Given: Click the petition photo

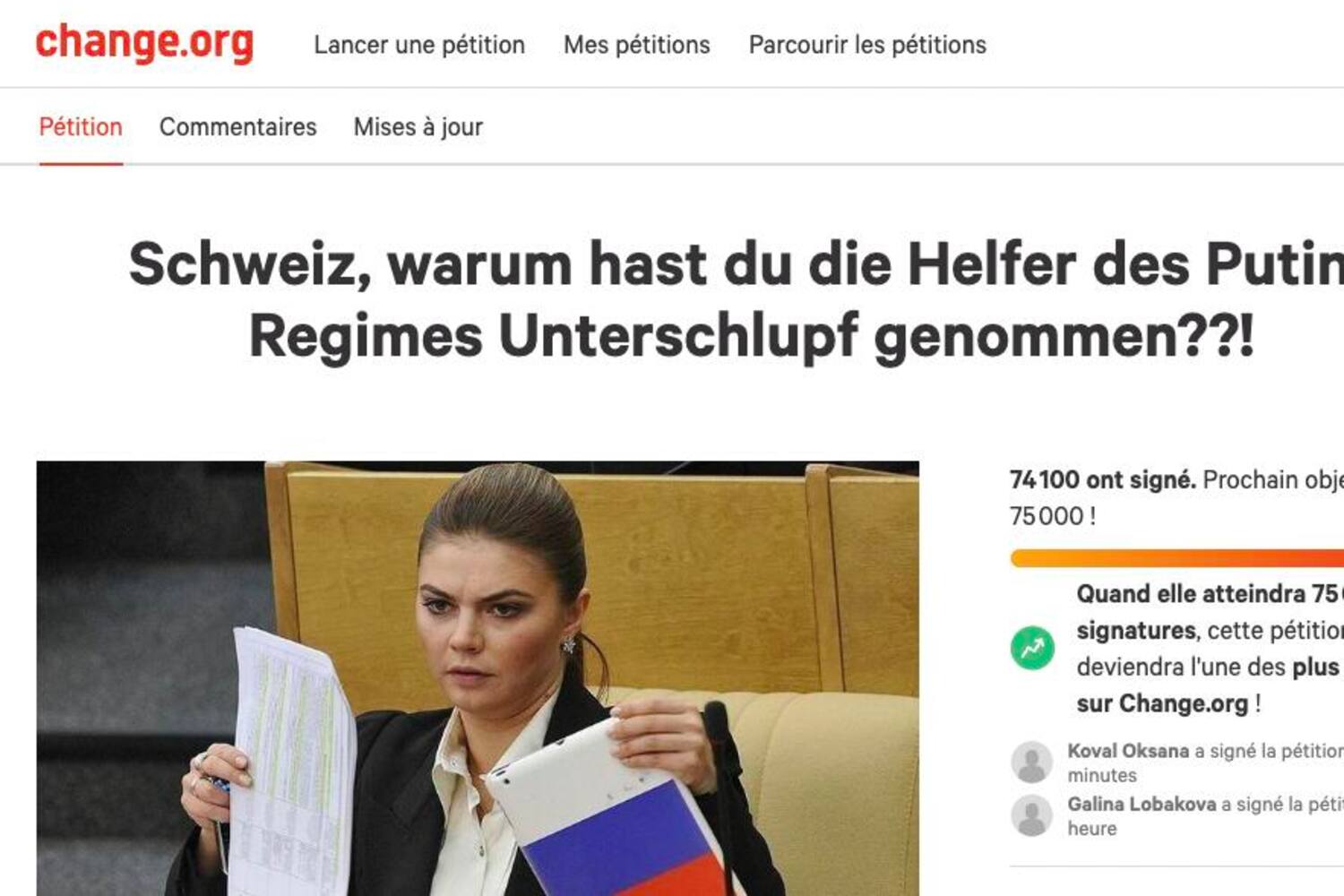Looking at the screenshot, I should [x=478, y=678].
